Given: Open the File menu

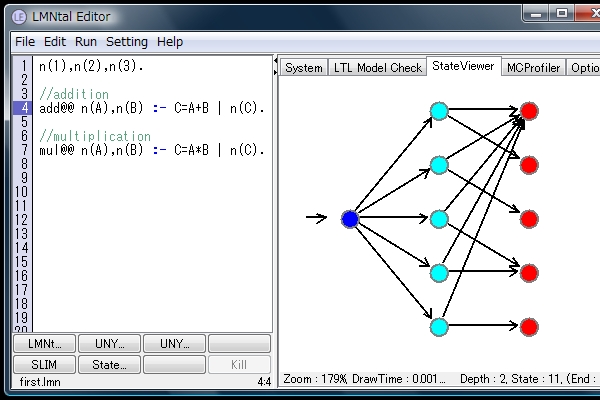Looking at the screenshot, I should [25, 42].
